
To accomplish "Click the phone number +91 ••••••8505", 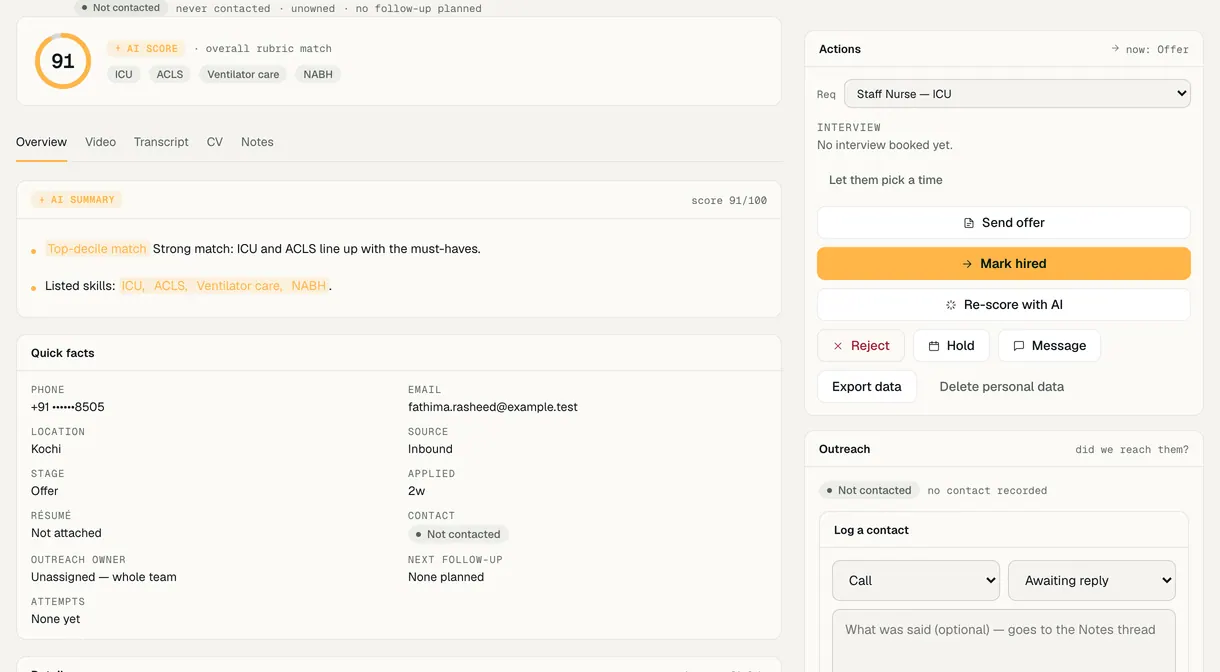I will 68,407.
